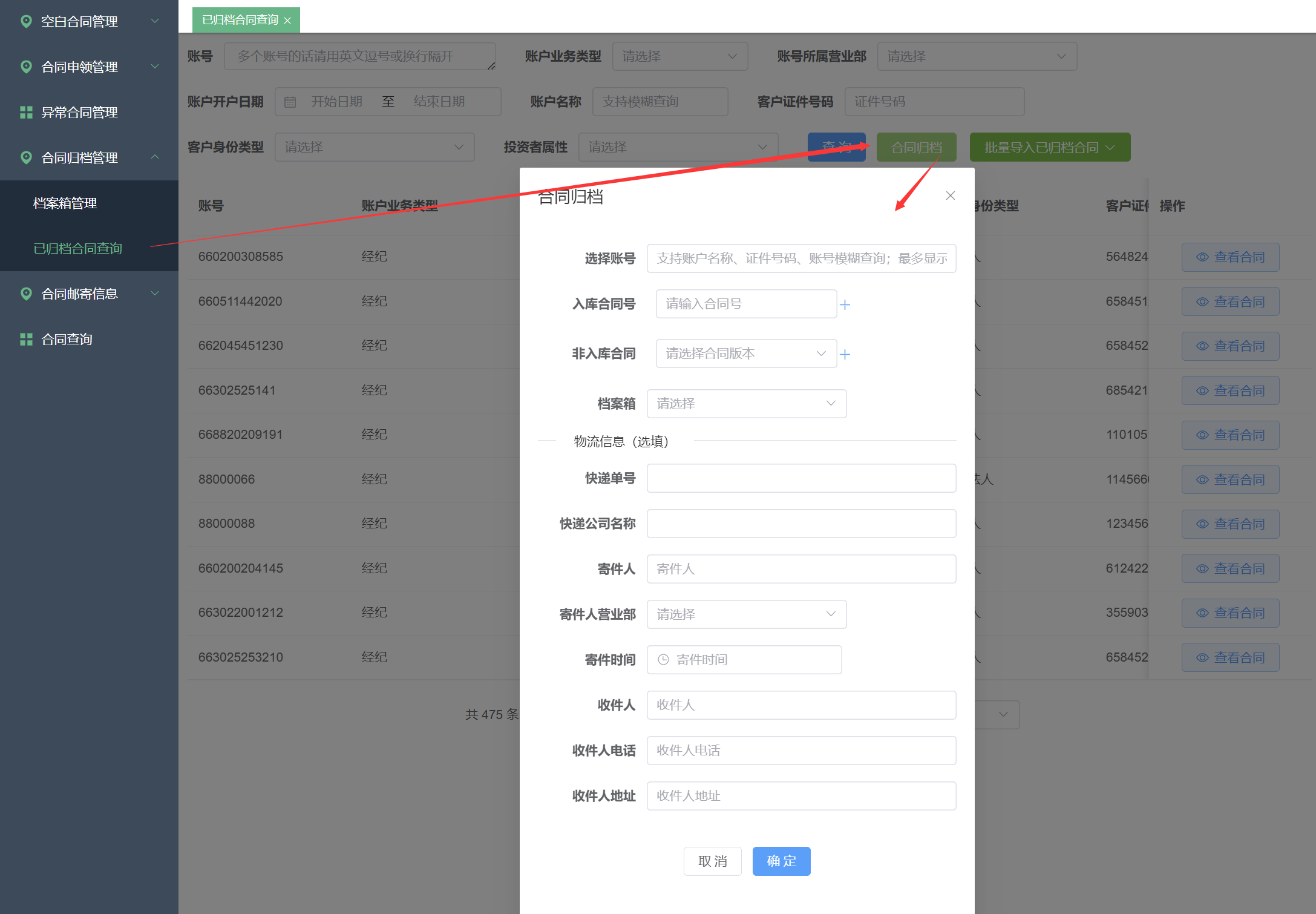Click eye icon for account 663025253210
The height and width of the screenshot is (914, 1316).
(x=1202, y=658)
